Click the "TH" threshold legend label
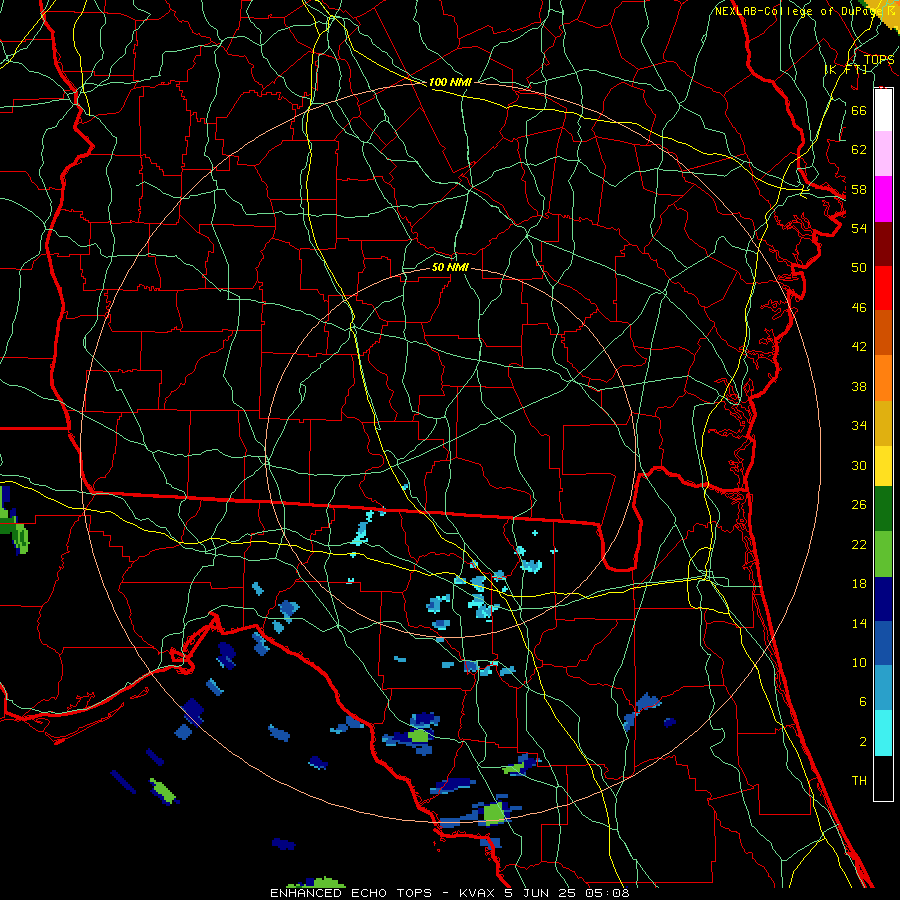Screen dimensions: 900x900 pos(859,780)
